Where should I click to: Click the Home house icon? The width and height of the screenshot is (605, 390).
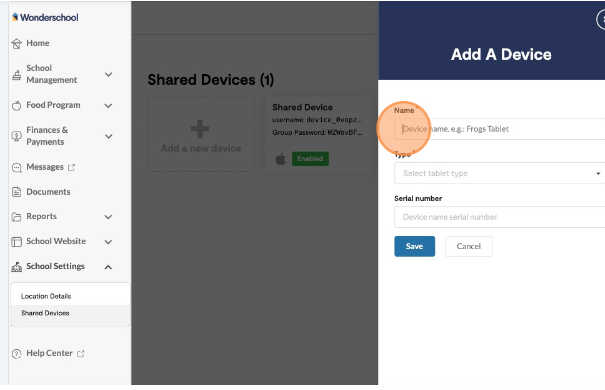point(16,44)
